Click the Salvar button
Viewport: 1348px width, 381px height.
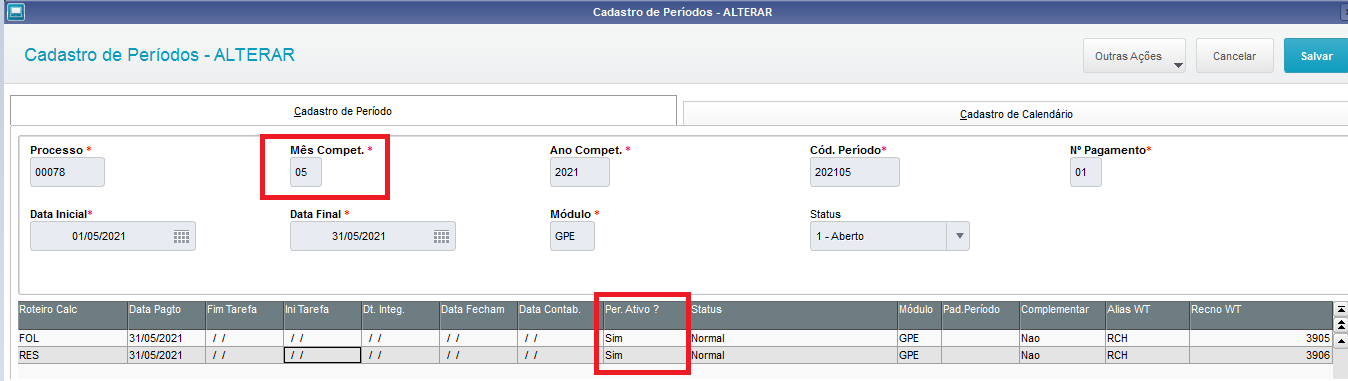(1316, 56)
